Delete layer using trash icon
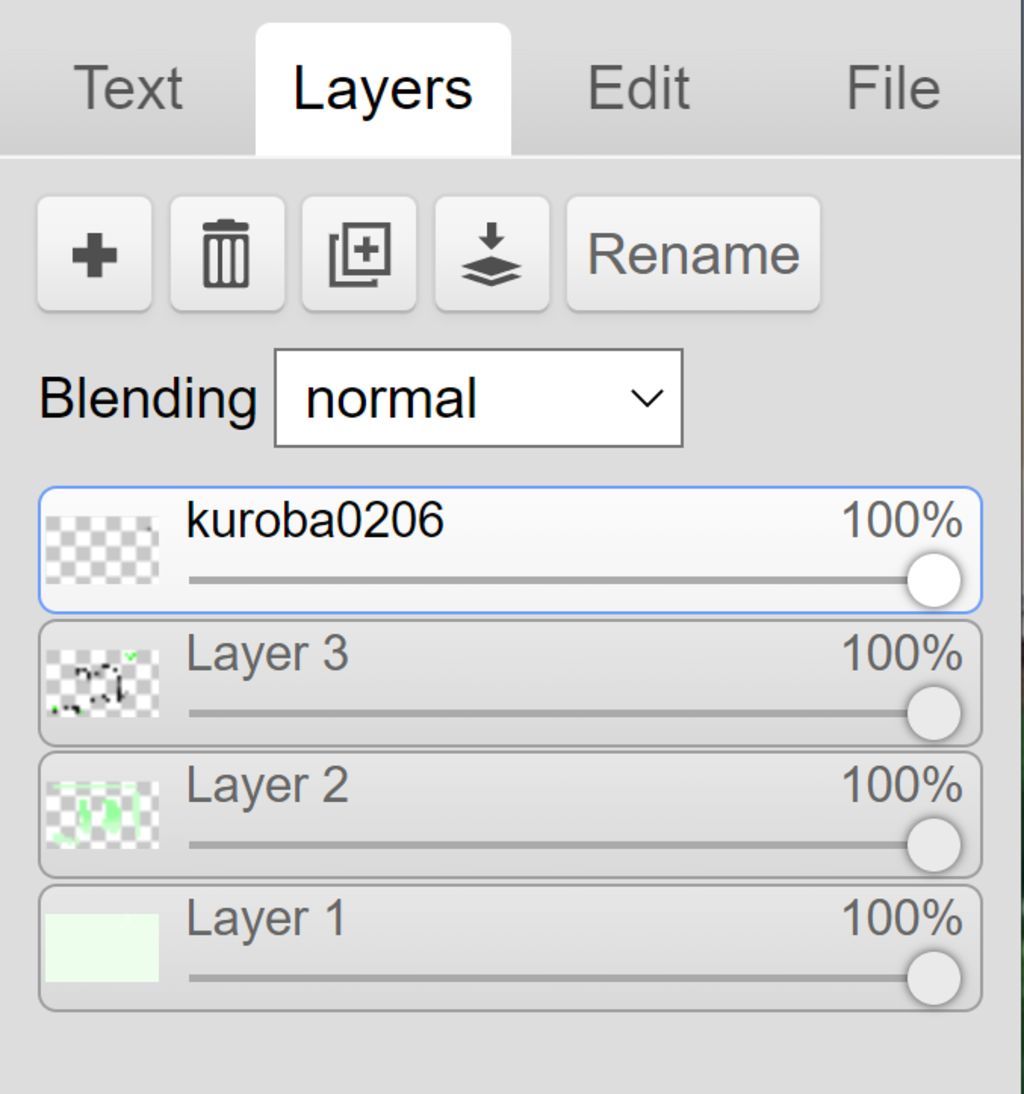This screenshot has height=1094, width=1024. coord(227,254)
